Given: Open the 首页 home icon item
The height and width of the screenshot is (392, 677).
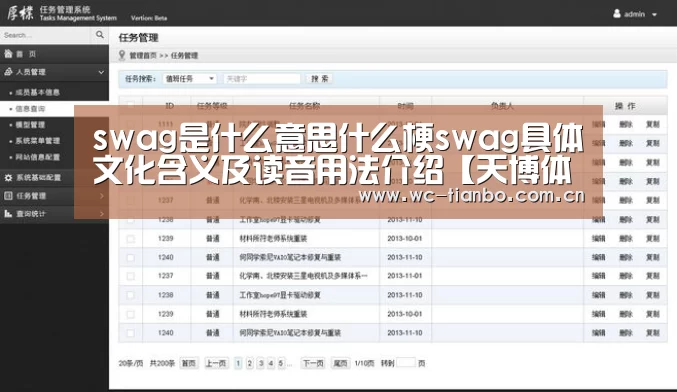Looking at the screenshot, I should [x=8, y=54].
